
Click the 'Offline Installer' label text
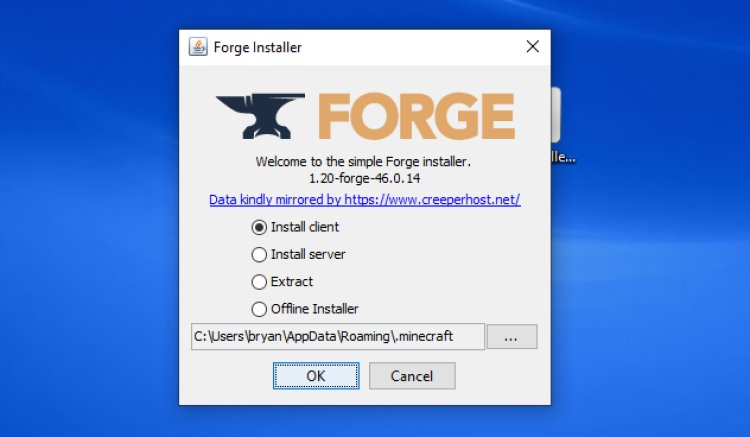click(x=315, y=309)
